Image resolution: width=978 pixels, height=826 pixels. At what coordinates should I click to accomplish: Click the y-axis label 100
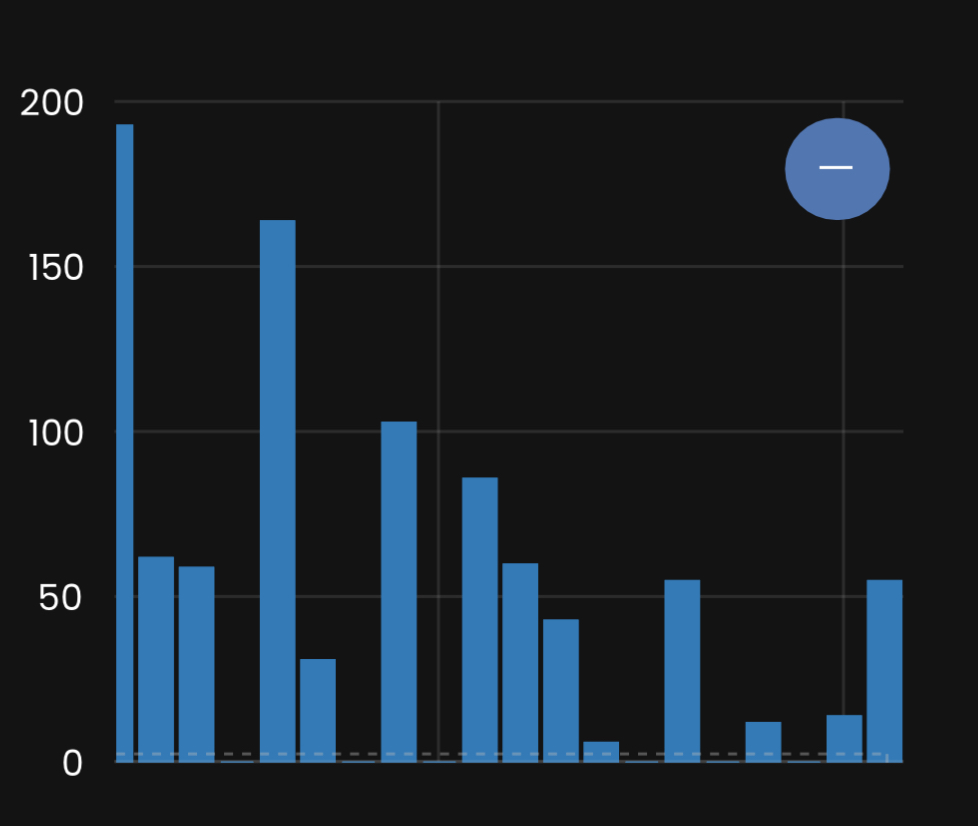(x=56, y=433)
